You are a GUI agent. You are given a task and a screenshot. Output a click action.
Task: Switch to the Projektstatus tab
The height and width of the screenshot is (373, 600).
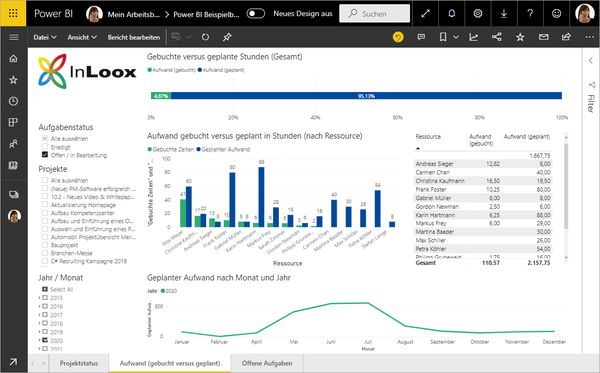79,363
